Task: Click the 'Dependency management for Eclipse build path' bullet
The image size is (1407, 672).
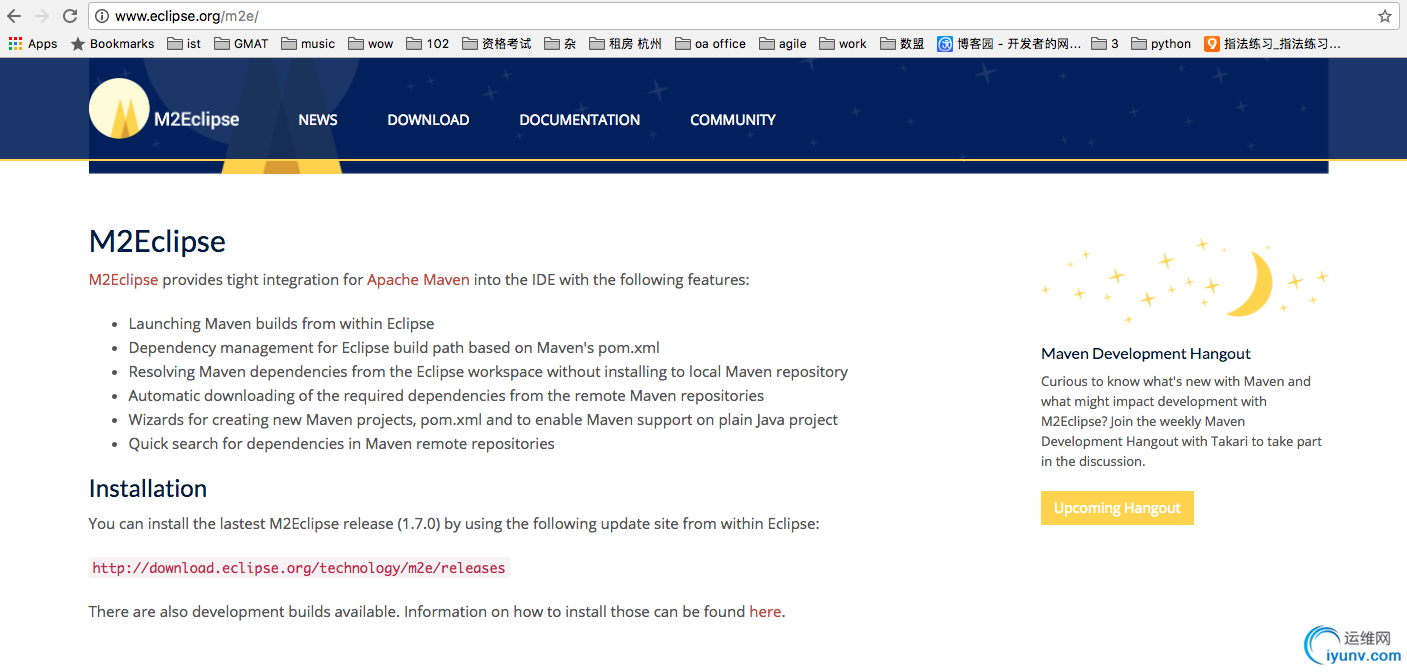Action: click(394, 348)
